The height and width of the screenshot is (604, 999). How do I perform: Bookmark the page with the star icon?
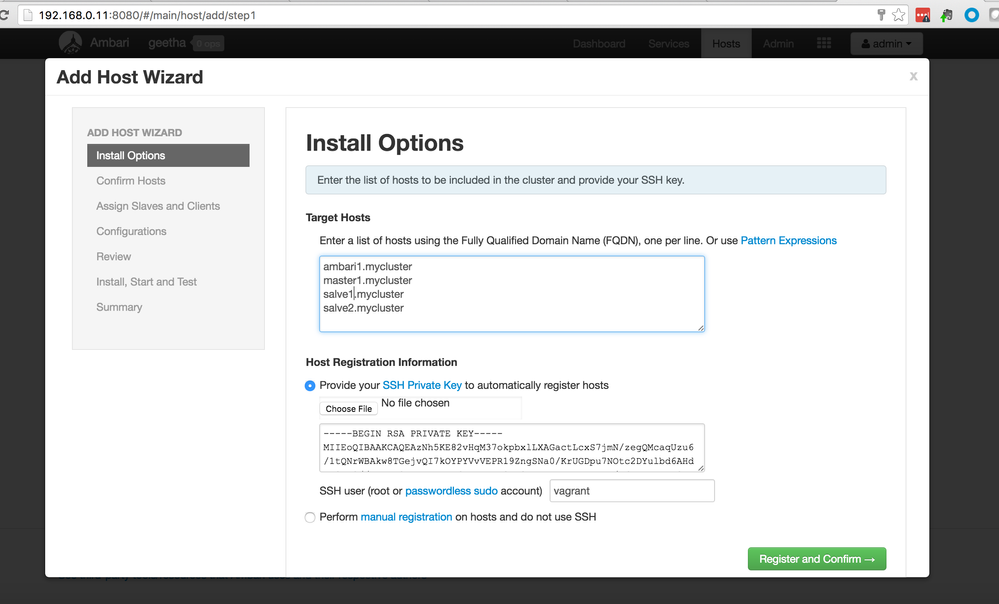click(x=898, y=14)
